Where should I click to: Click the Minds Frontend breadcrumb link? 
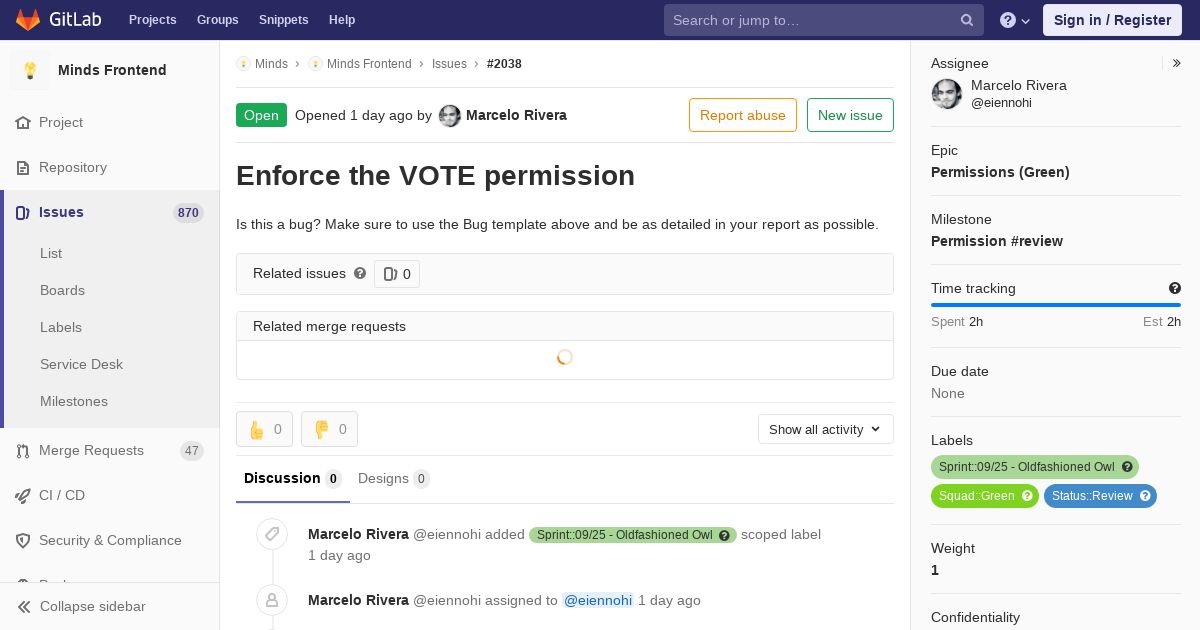tap(369, 64)
